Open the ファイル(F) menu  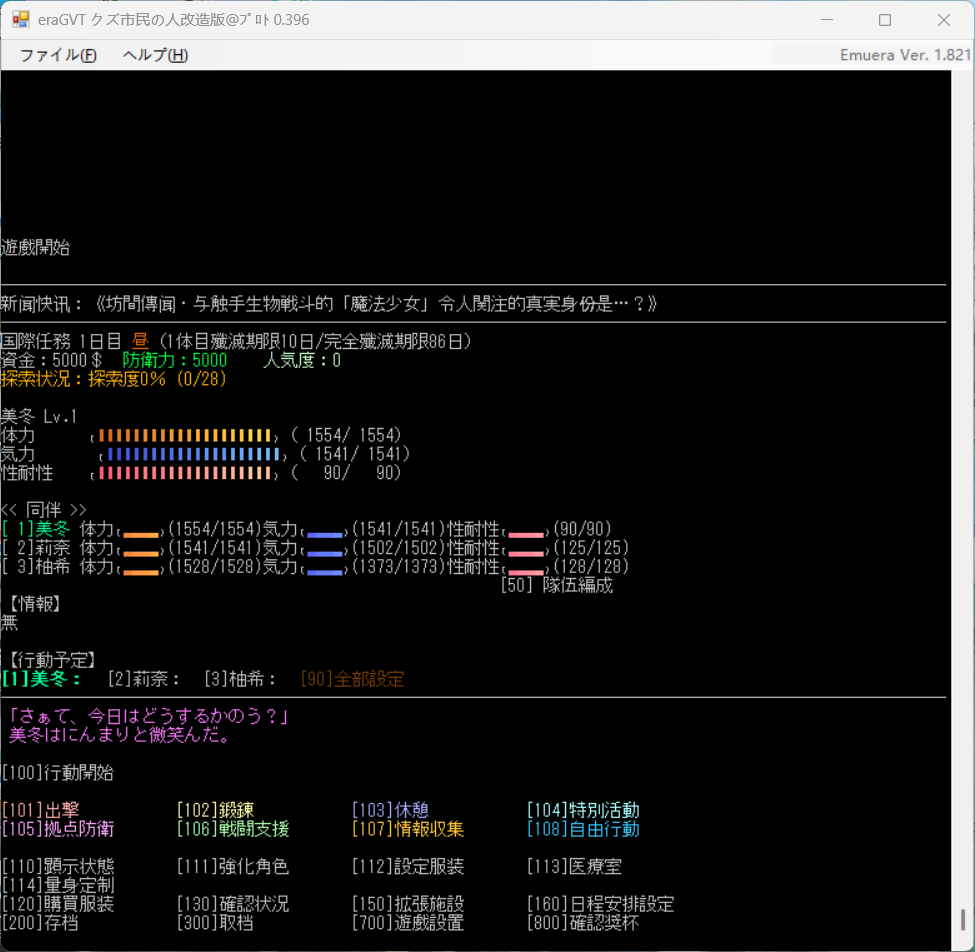(x=58, y=55)
